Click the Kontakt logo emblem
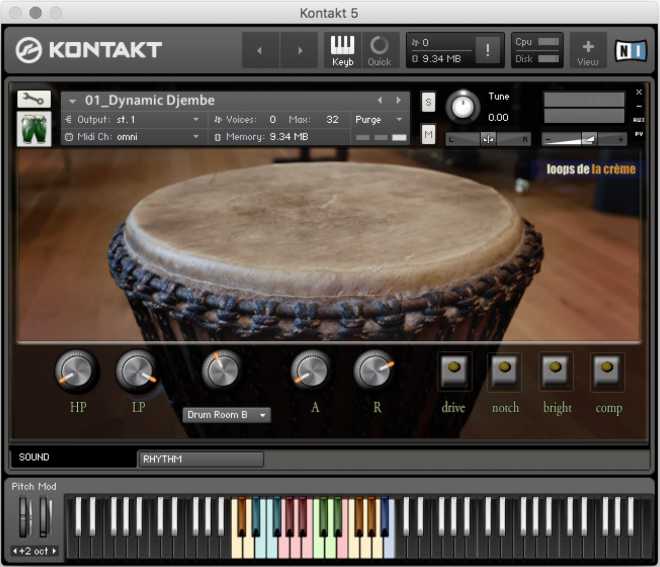Screen dimensions: 660x567 point(29,50)
